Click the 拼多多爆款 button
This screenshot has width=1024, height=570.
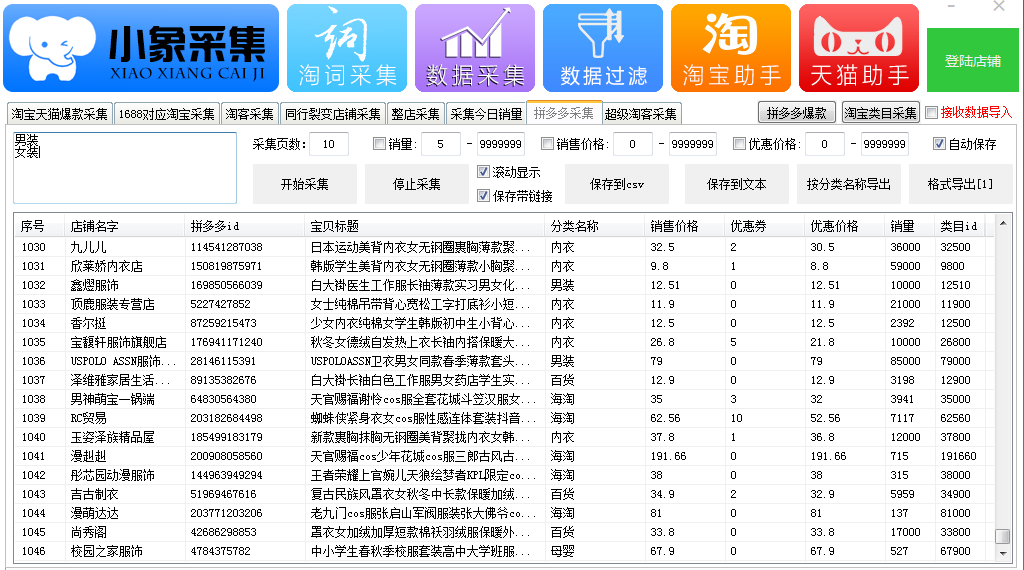[x=797, y=113]
